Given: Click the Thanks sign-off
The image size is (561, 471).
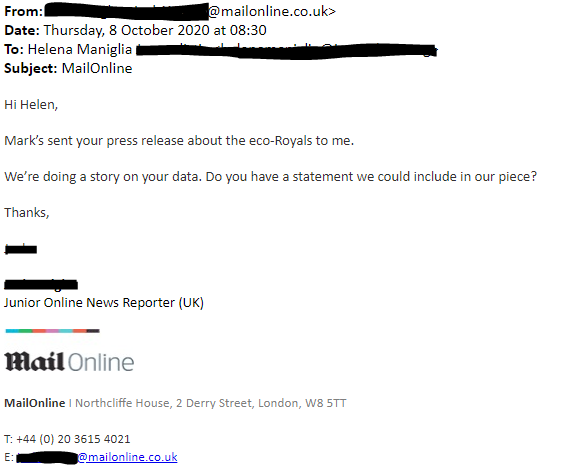Looking at the screenshot, I should click(26, 213).
